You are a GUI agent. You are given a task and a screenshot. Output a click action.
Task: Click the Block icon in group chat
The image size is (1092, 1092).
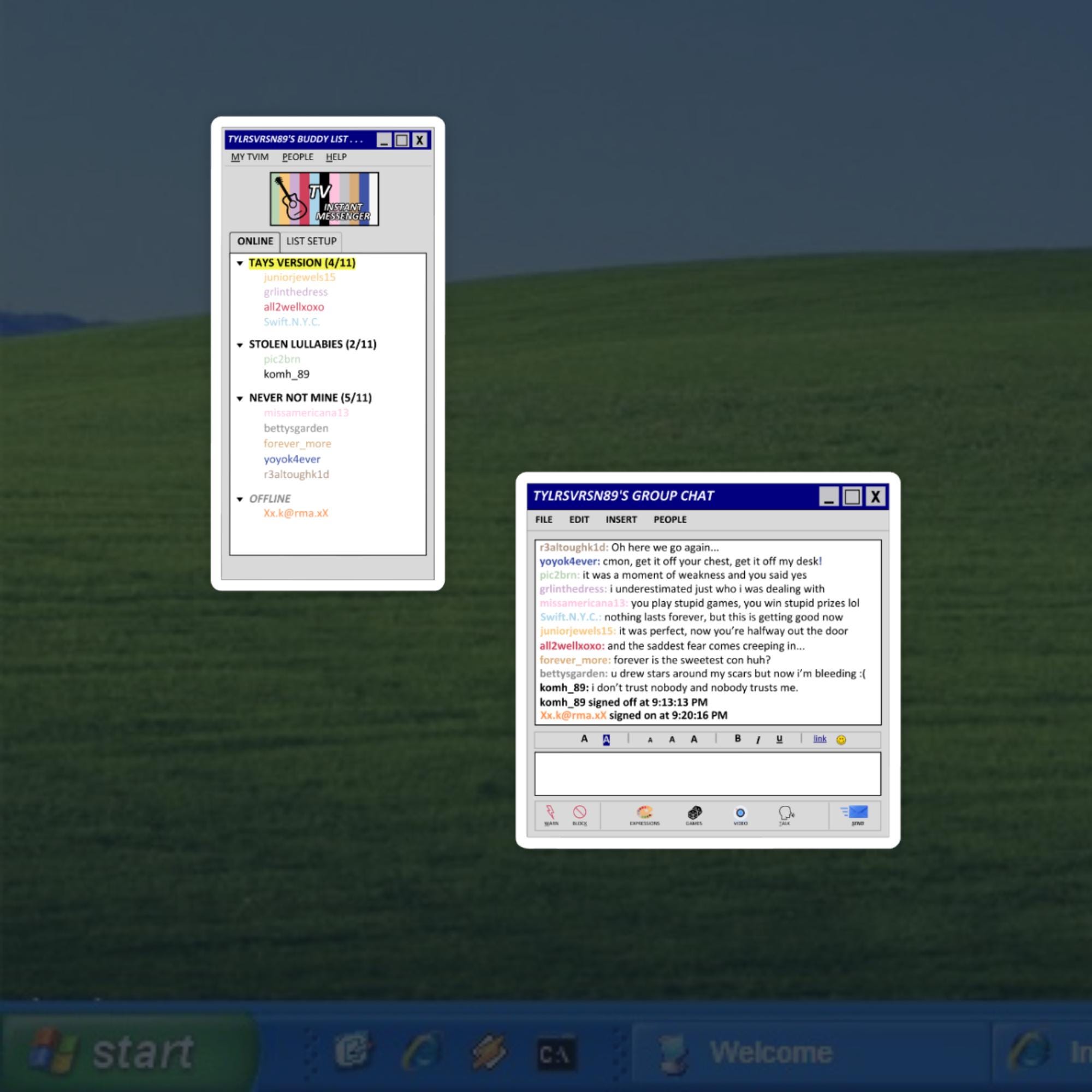pos(579,815)
